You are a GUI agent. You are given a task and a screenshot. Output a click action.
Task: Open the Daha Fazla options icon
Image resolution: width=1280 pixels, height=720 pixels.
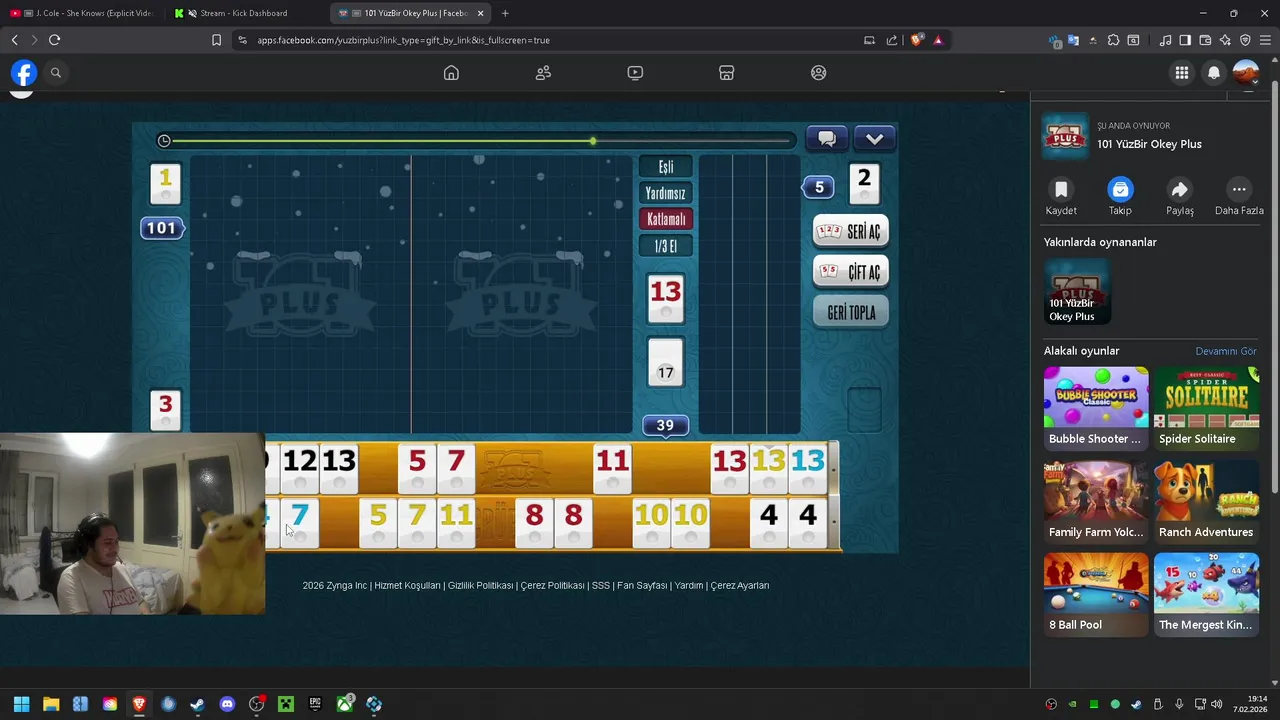tap(1239, 190)
